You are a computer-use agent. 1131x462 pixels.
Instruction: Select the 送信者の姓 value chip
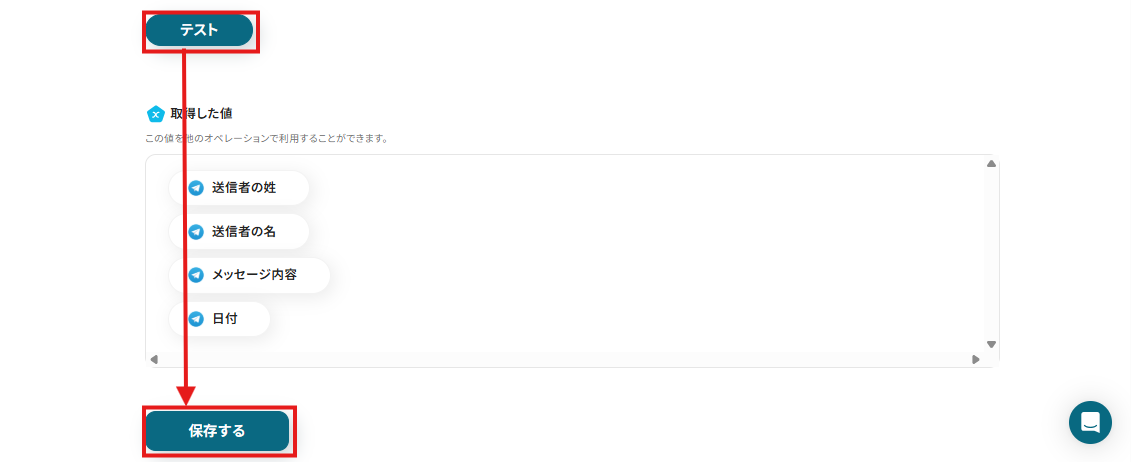(239, 188)
